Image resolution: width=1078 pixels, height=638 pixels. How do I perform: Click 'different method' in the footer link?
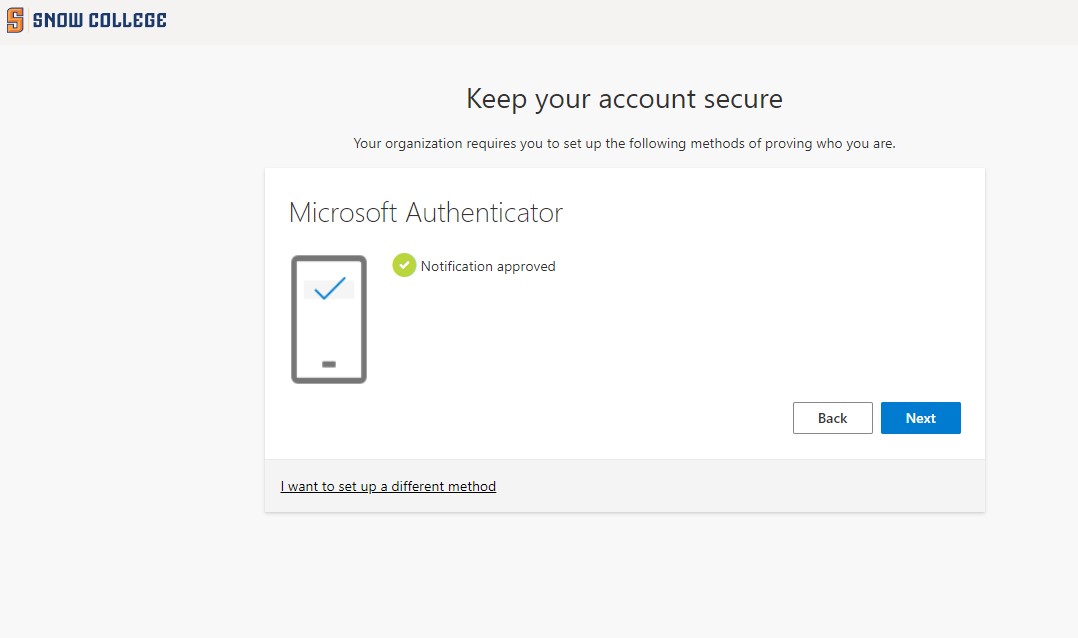[443, 486]
